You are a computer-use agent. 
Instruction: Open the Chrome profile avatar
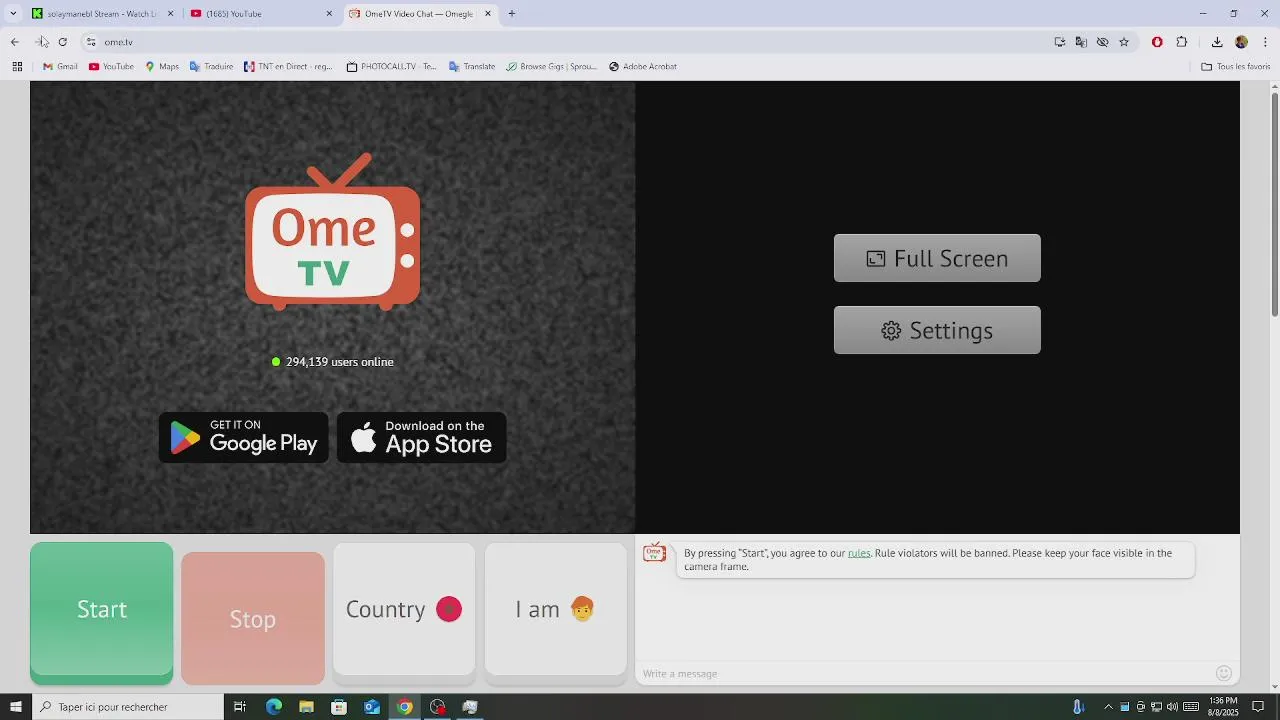click(x=1241, y=42)
